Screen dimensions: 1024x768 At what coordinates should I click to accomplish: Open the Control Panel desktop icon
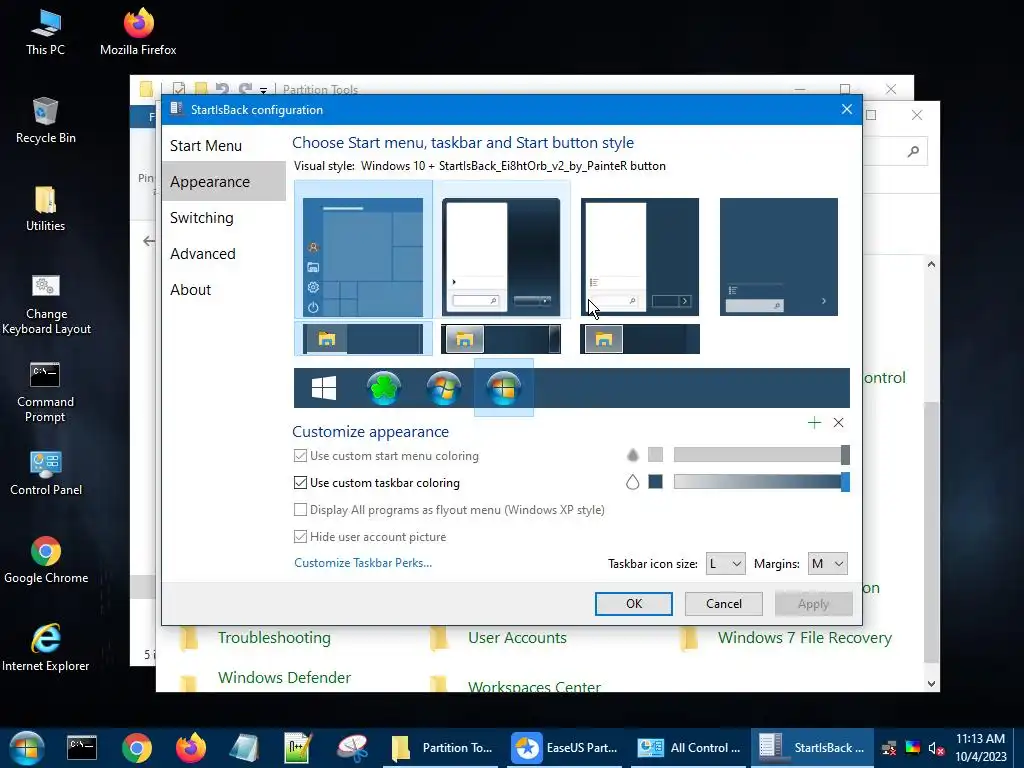pos(46,473)
